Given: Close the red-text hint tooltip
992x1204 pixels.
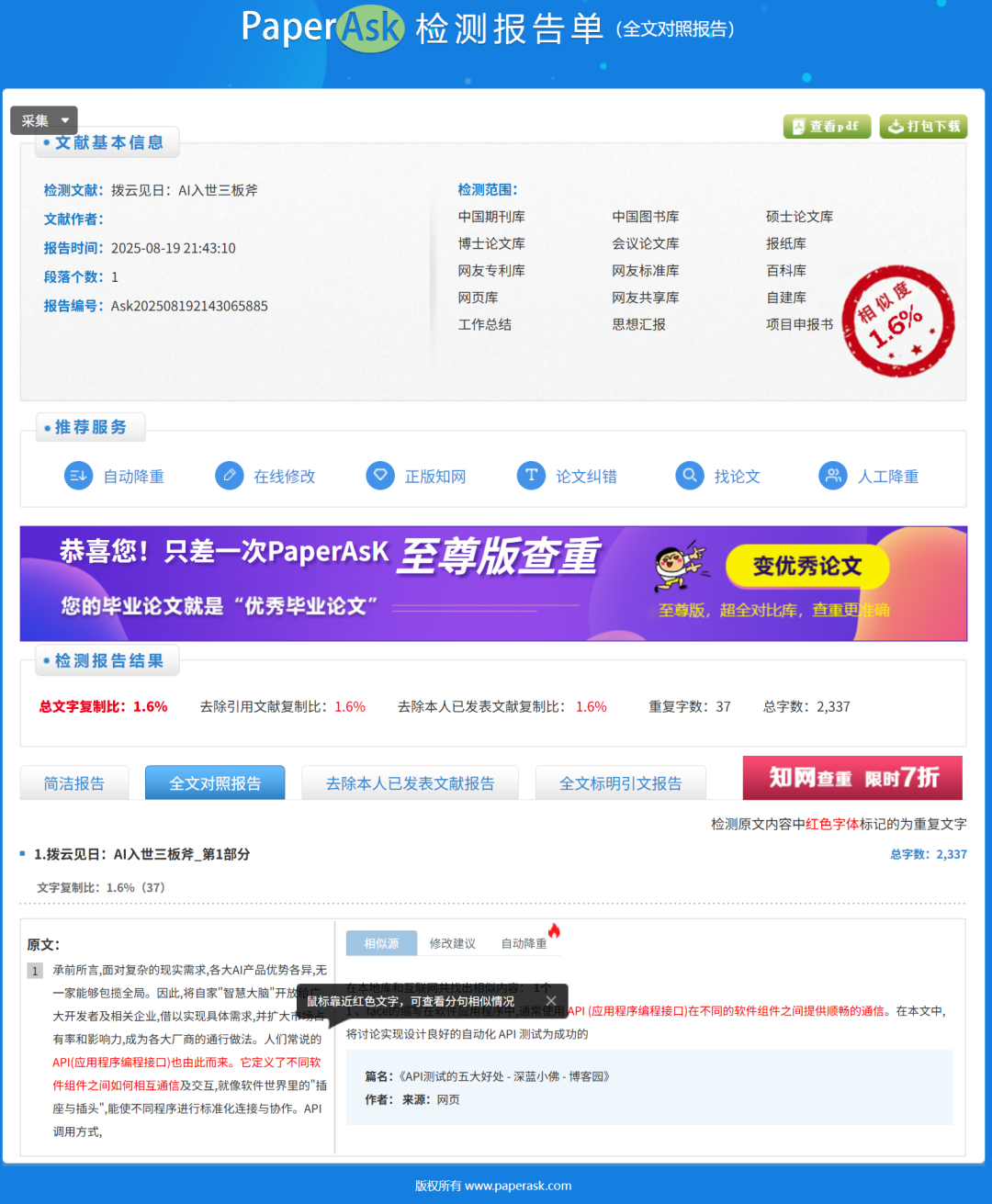Looking at the screenshot, I should pos(551,1001).
